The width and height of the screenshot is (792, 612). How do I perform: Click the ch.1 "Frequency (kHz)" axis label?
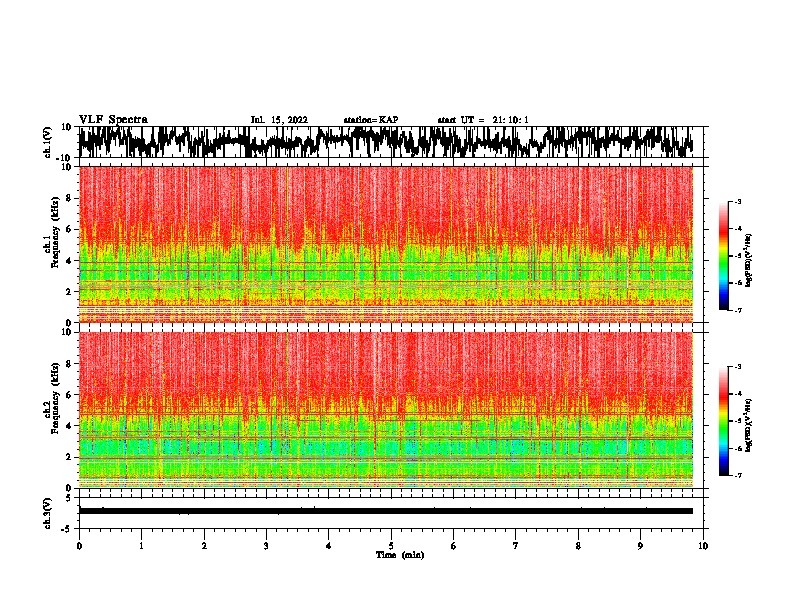[x=56, y=233]
